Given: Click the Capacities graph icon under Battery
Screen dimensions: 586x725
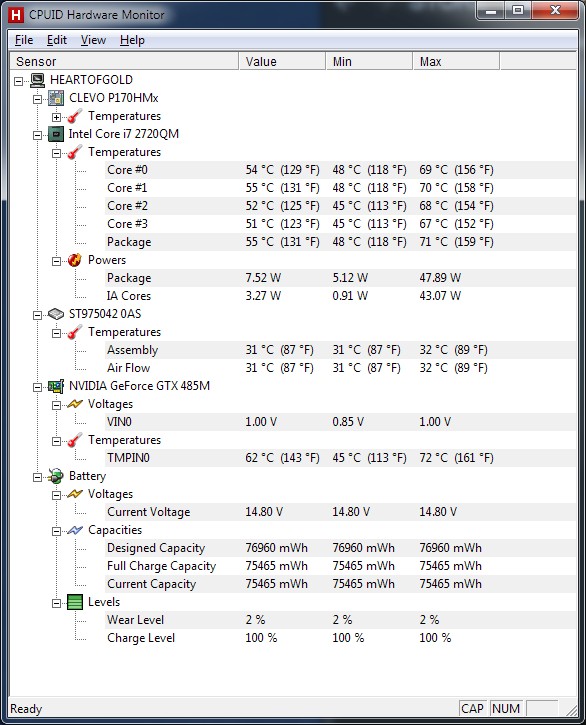Looking at the screenshot, I should coord(75,530).
